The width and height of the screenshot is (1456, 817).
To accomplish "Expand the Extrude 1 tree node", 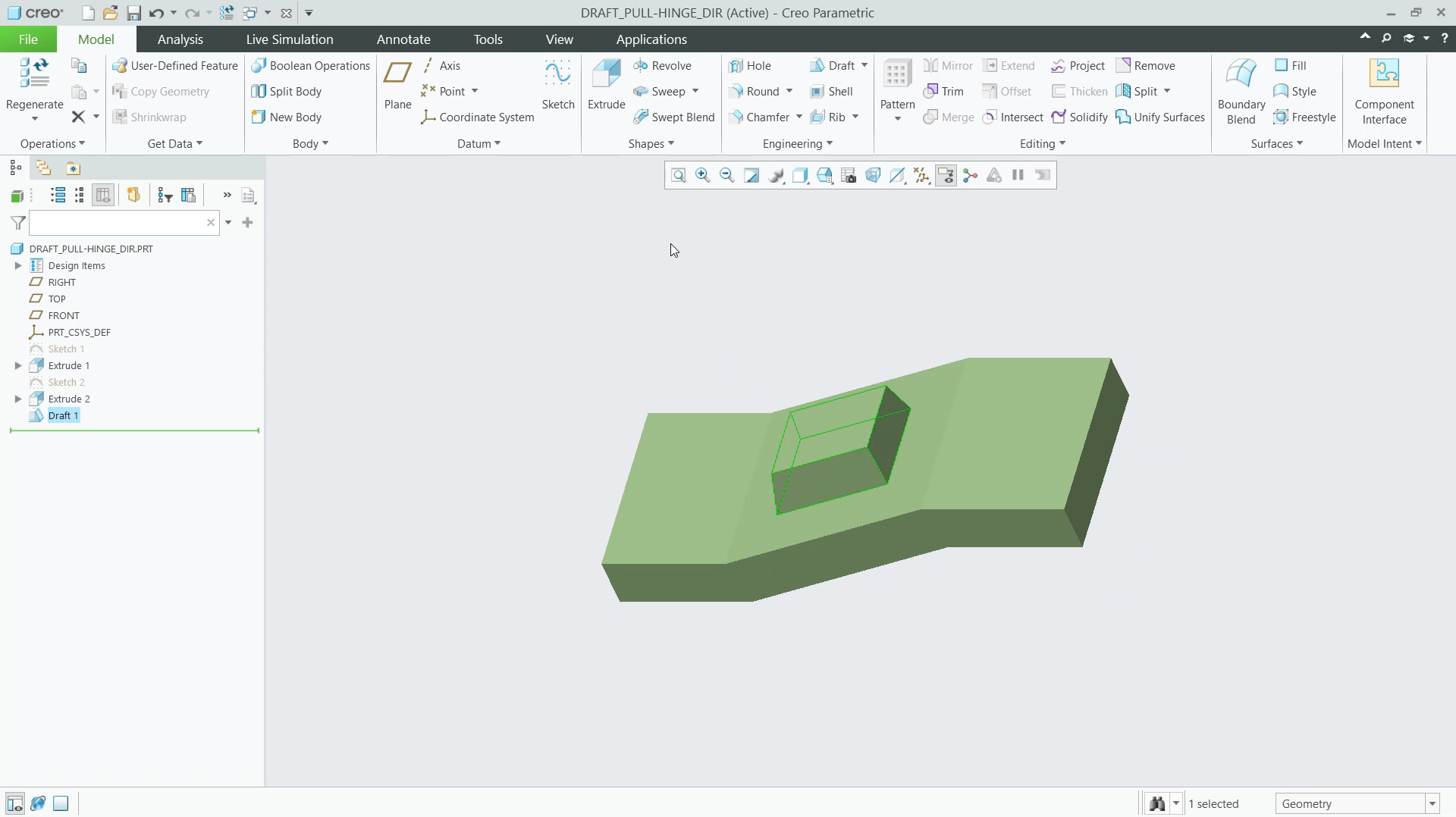I will [18, 366].
